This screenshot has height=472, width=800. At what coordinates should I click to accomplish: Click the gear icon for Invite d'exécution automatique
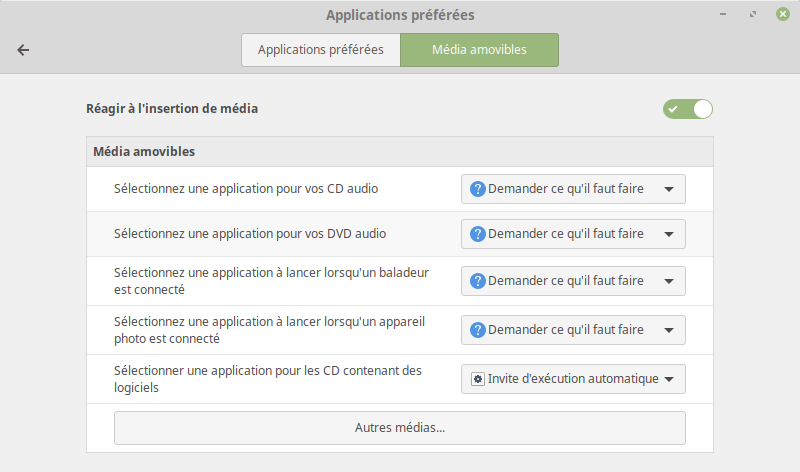click(478, 379)
